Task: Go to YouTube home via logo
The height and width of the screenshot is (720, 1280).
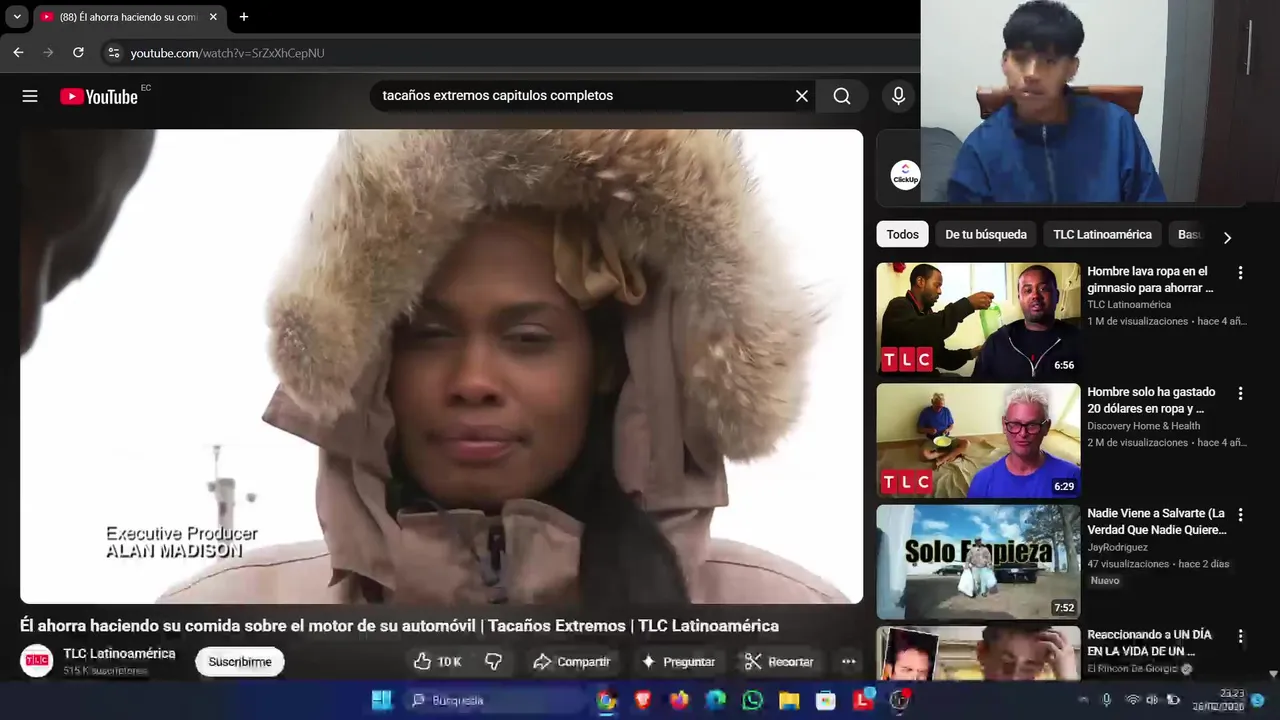Action: tap(98, 96)
